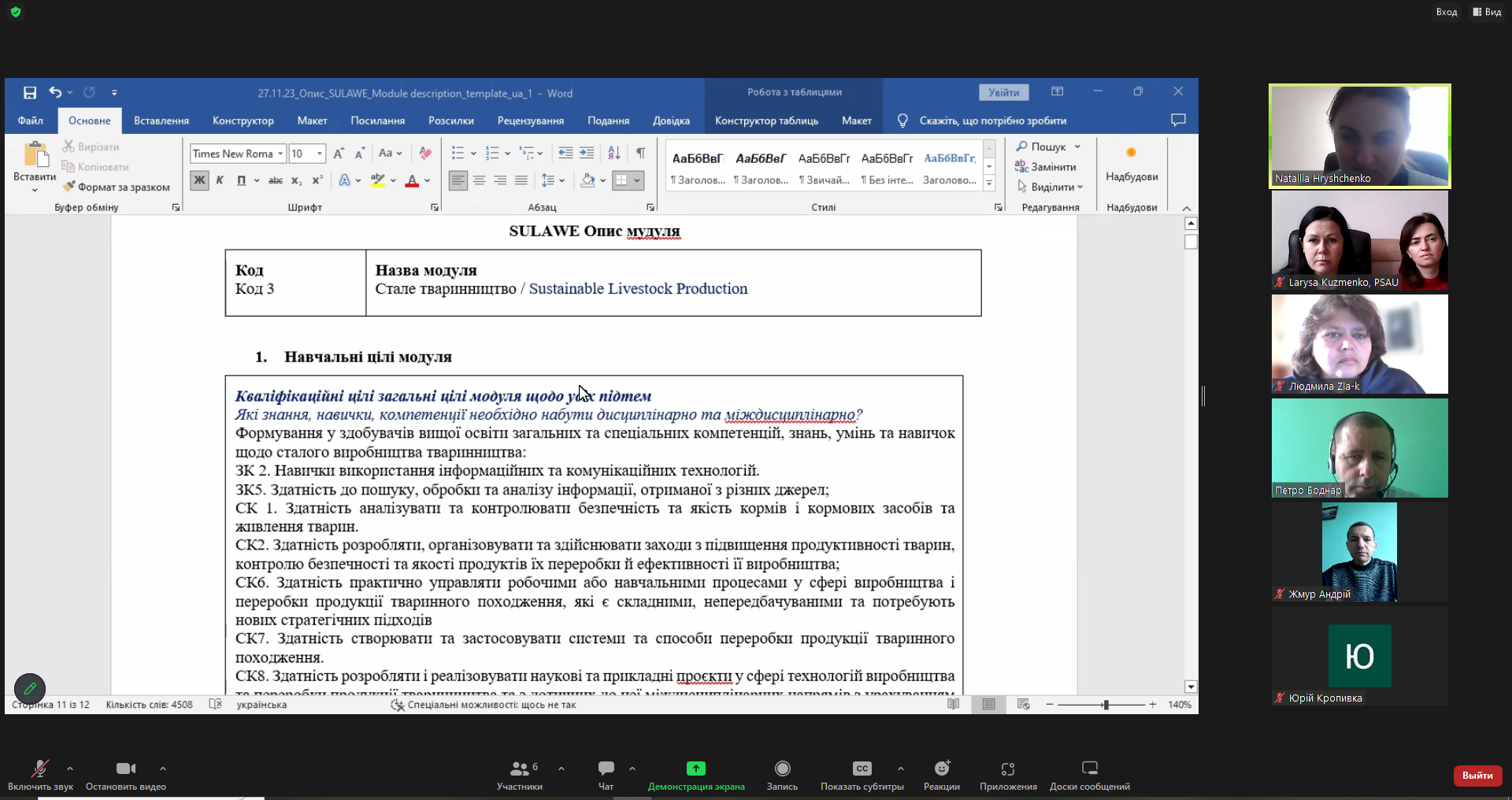Cut selection with Вирізати scissors
The height and width of the screenshot is (800, 1512).
pos(91,146)
